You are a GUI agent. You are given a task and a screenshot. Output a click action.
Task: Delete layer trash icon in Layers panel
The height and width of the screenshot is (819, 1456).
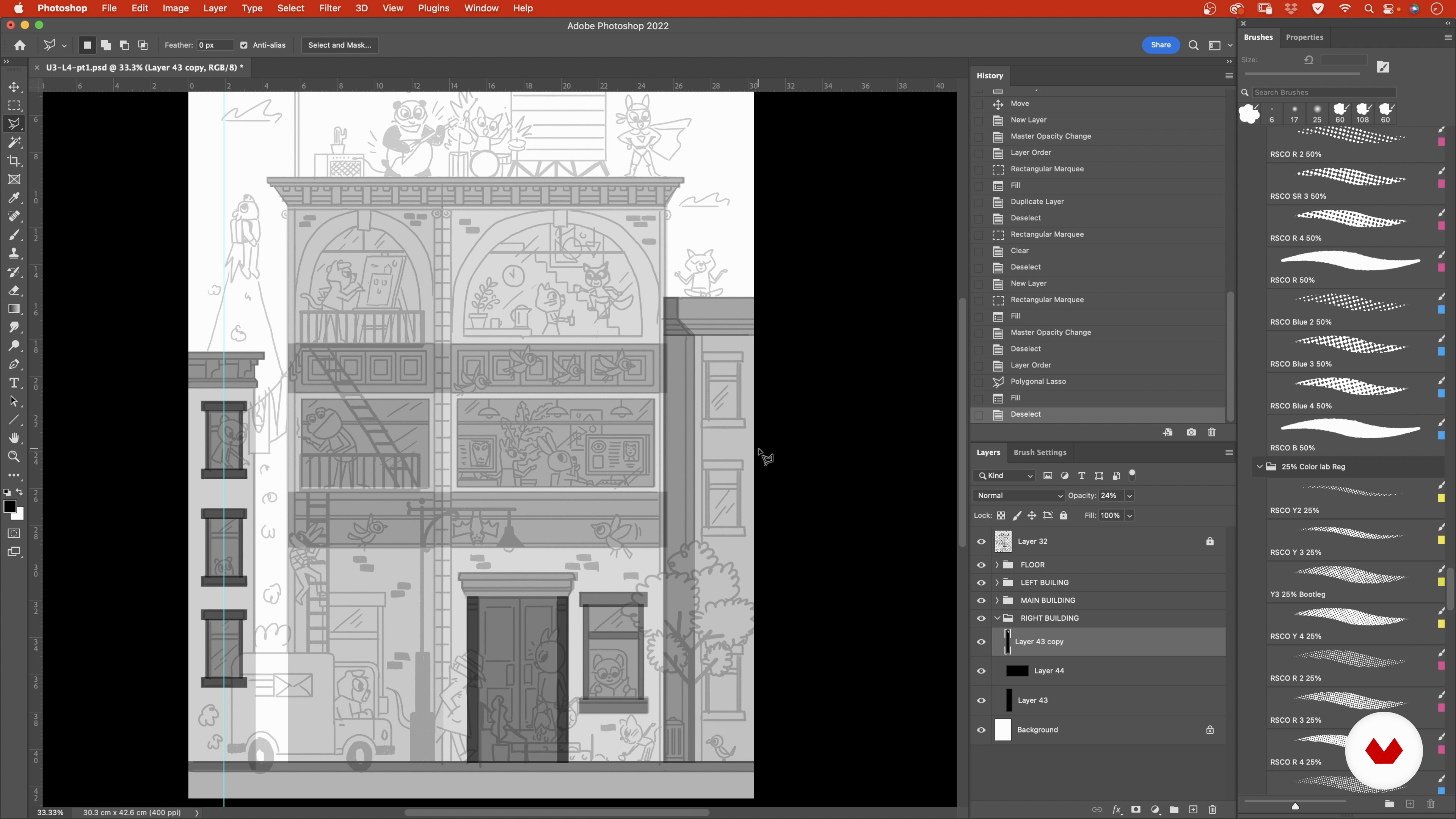coord(1213,810)
